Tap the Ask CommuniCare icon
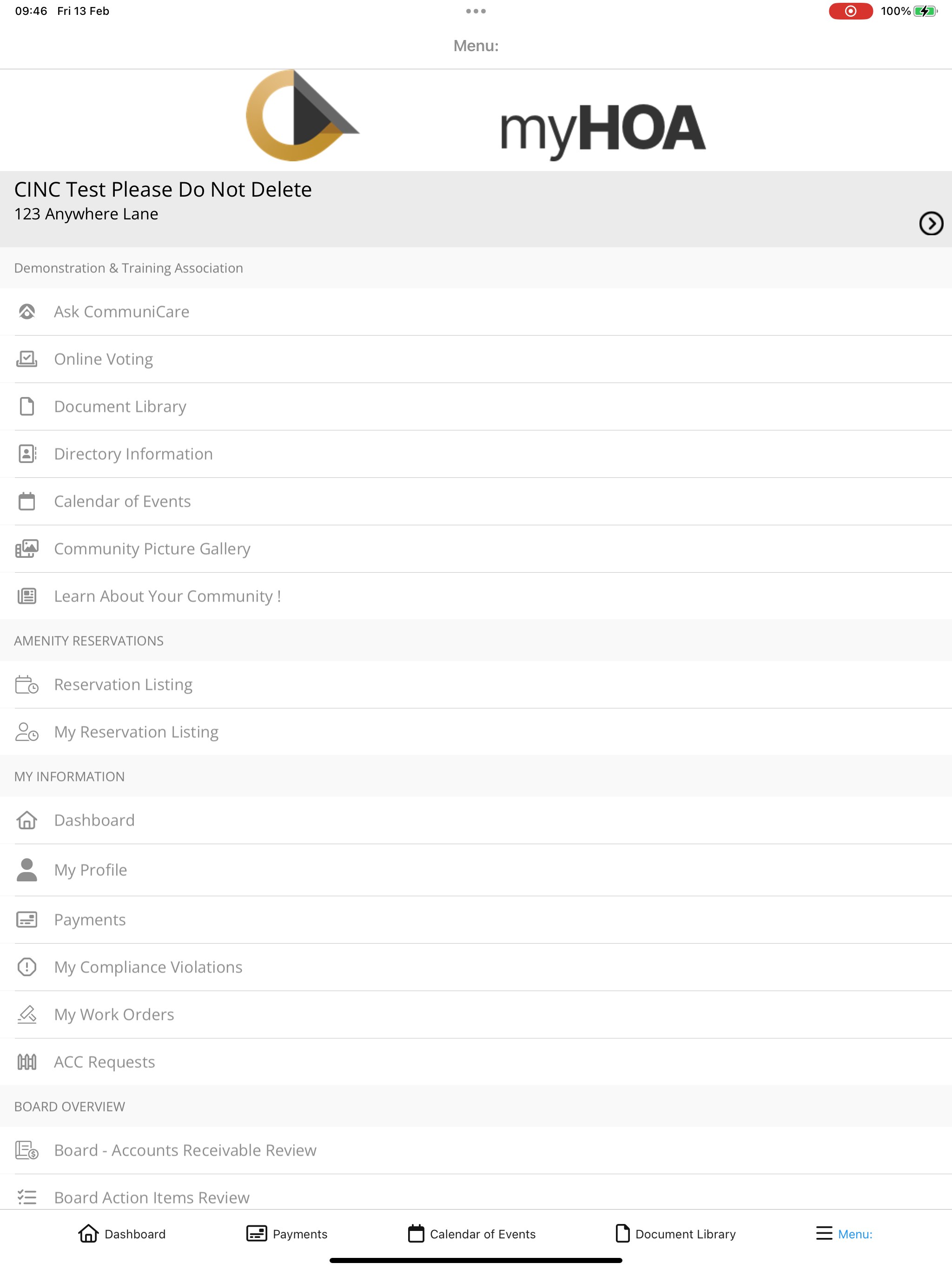This screenshot has height=1270, width=952. [27, 312]
